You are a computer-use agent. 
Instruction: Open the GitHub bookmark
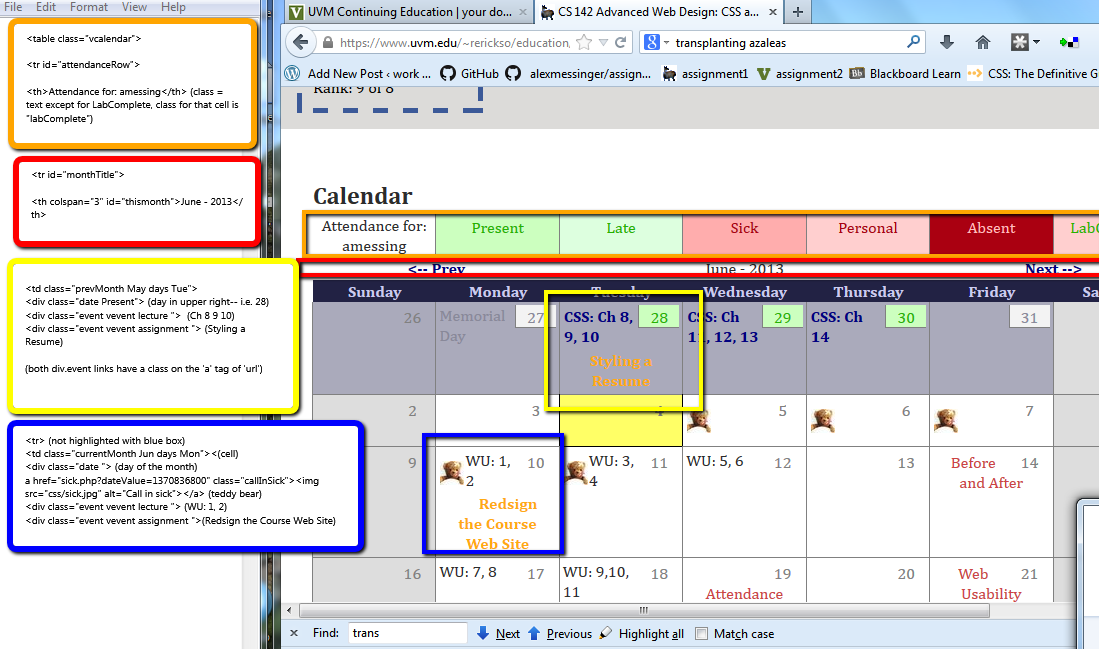[468, 73]
